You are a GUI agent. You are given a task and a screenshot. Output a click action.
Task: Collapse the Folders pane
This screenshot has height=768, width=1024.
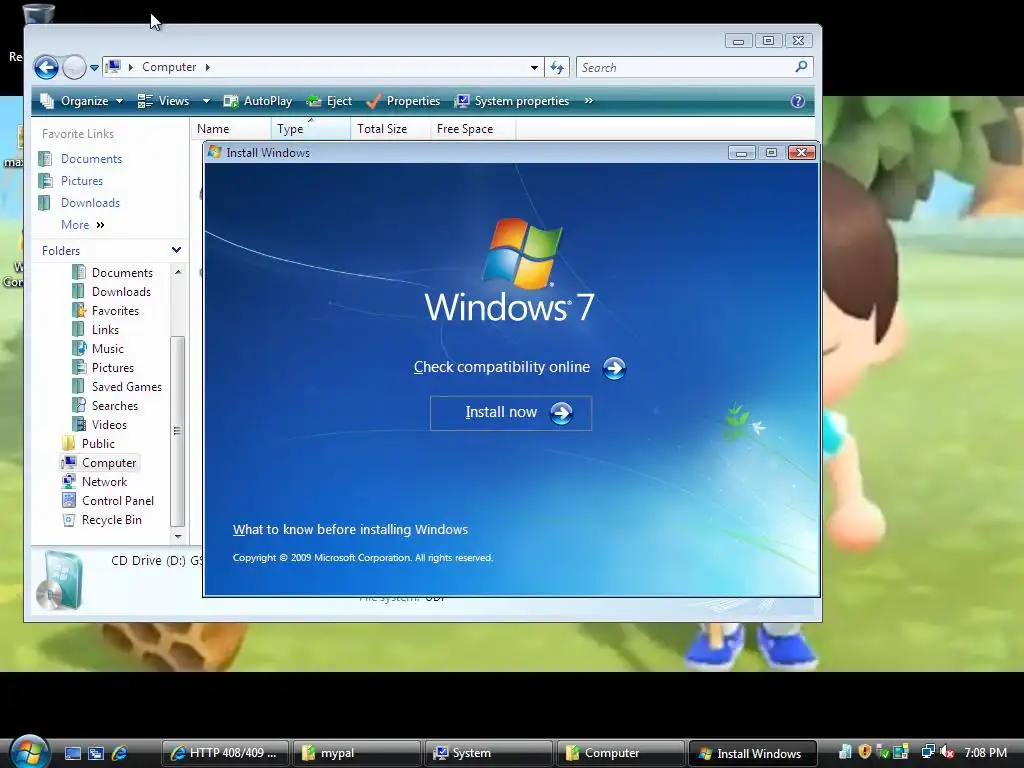pyautogui.click(x=176, y=250)
